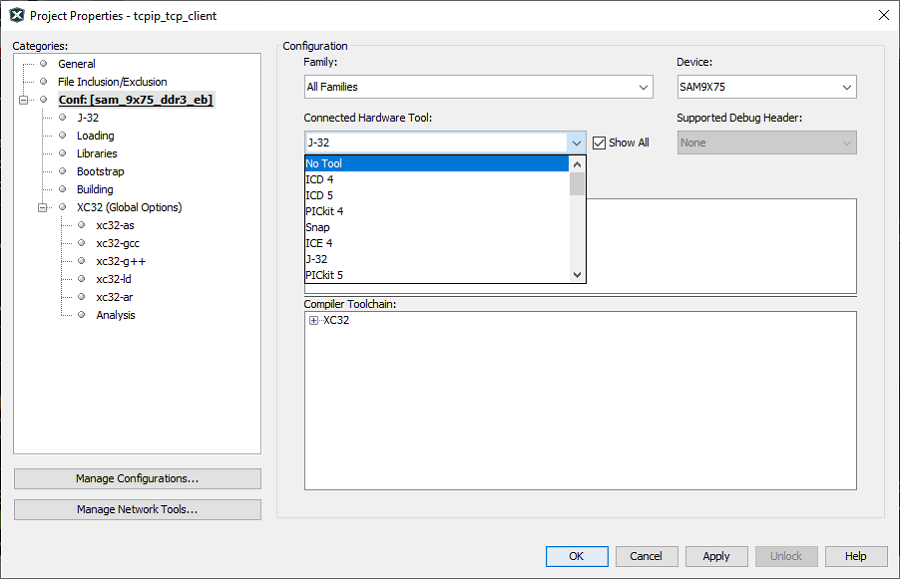Open xc32-g++ options

click(121, 261)
